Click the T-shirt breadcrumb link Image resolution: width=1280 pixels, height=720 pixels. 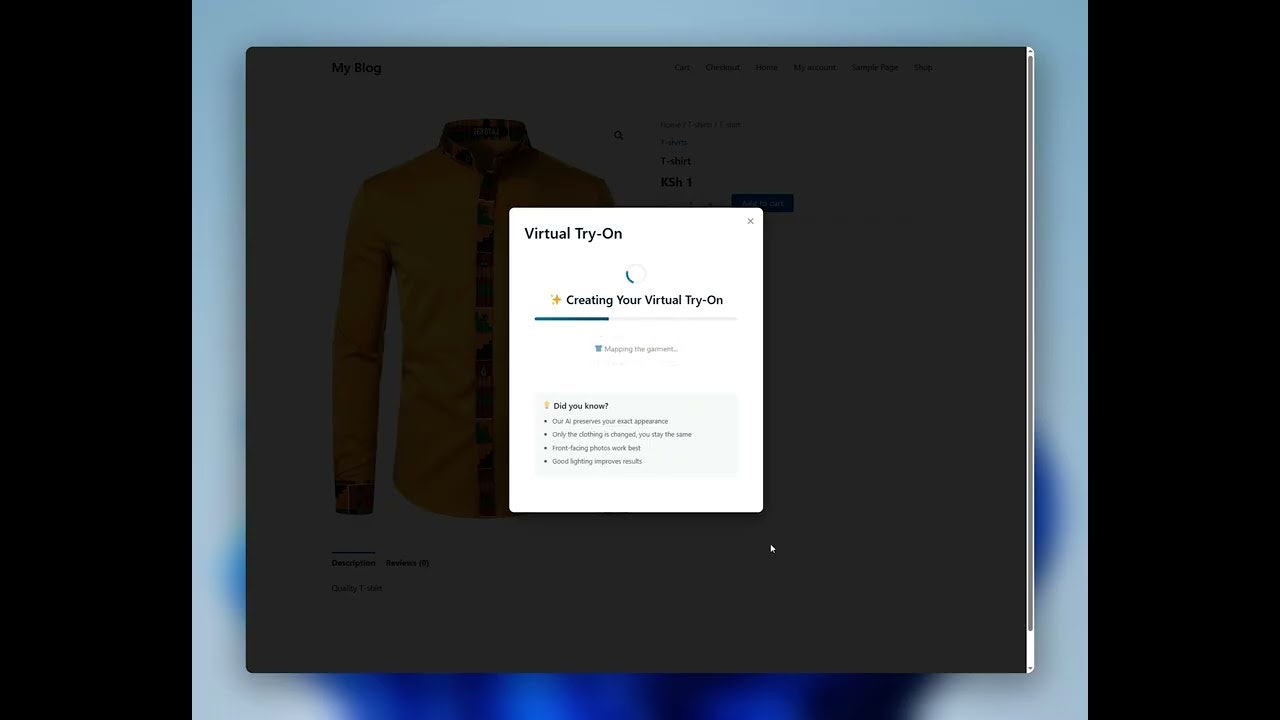tap(729, 124)
